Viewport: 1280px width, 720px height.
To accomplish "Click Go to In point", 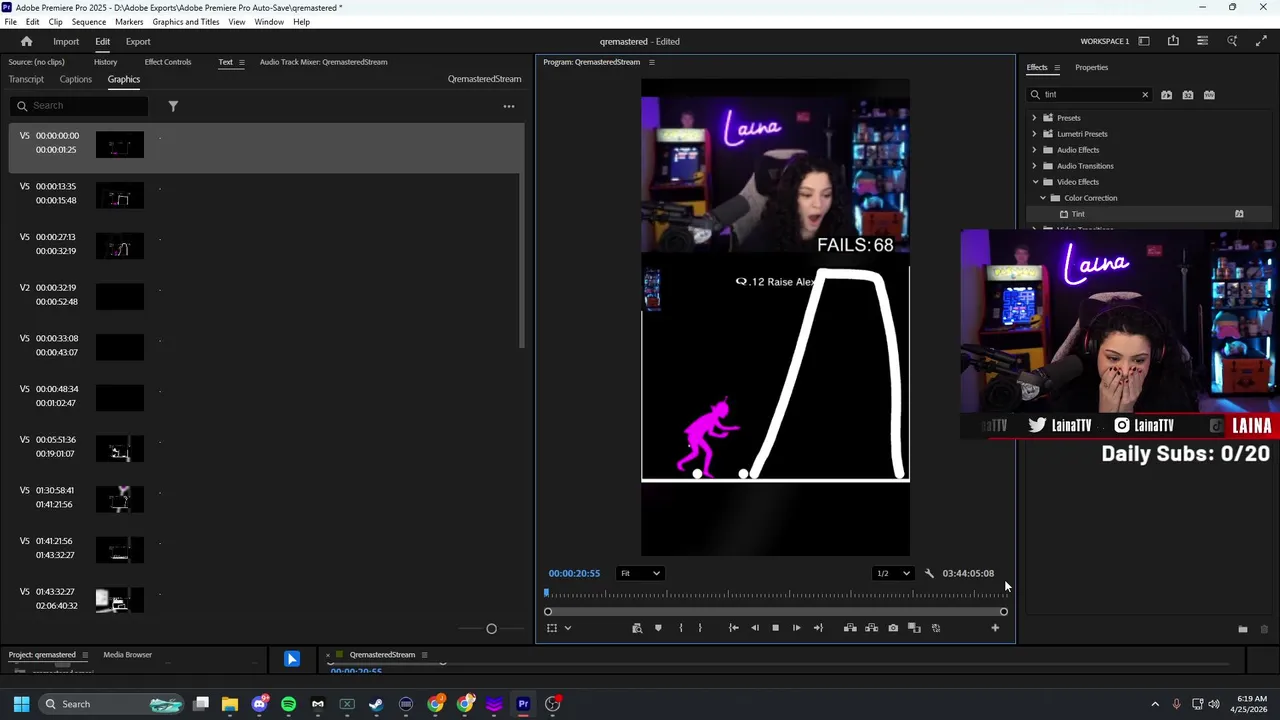I will click(733, 628).
